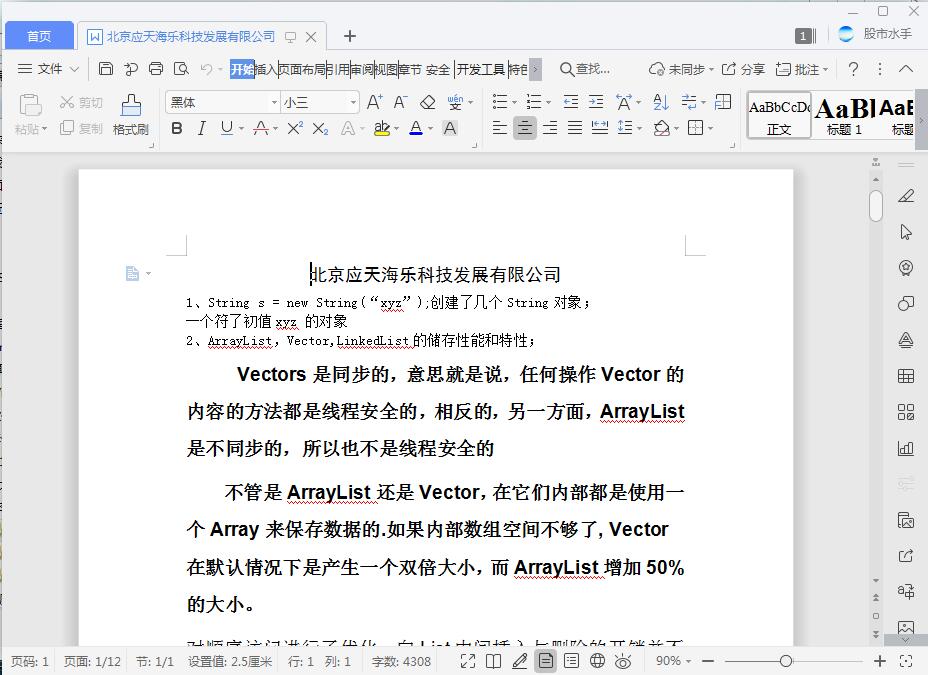This screenshot has width=928, height=675.
Task: Open the chart icon in right sidebar
Action: click(x=906, y=448)
